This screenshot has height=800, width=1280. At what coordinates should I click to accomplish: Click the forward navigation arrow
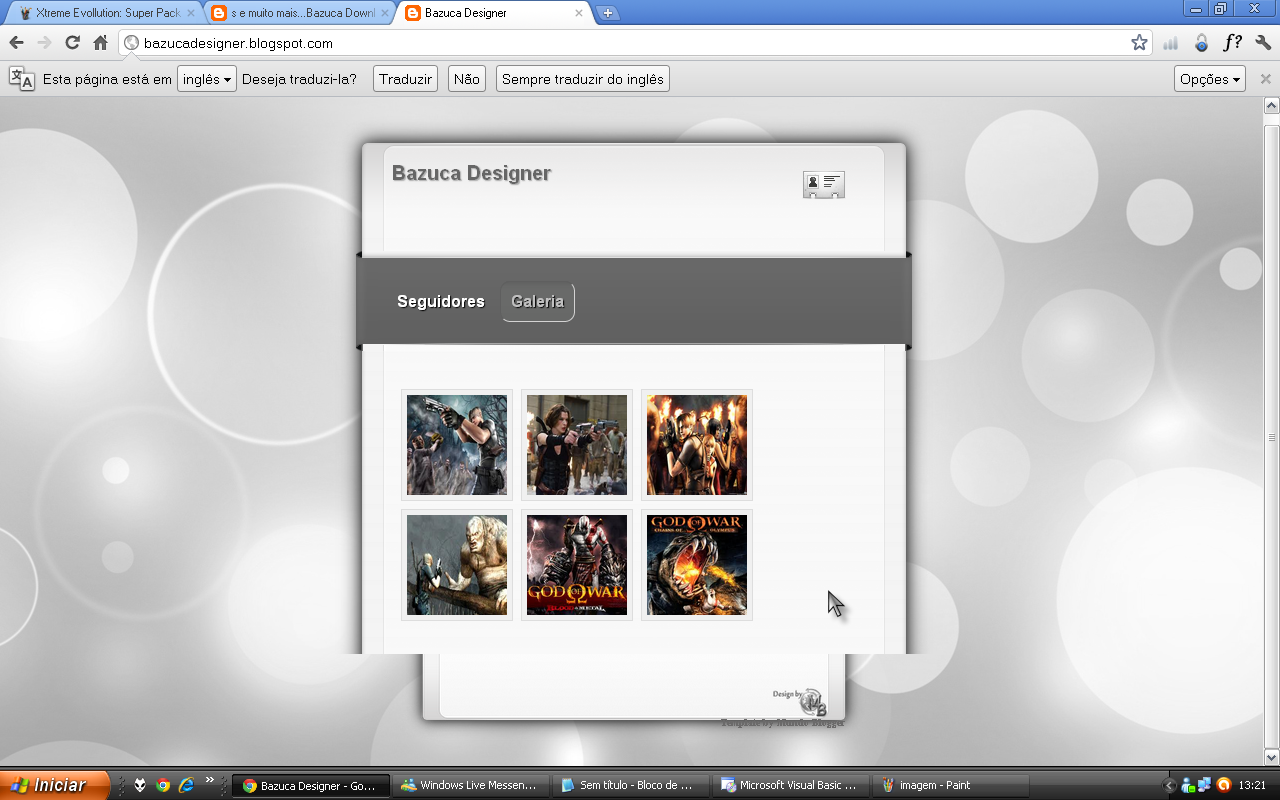pos(44,43)
